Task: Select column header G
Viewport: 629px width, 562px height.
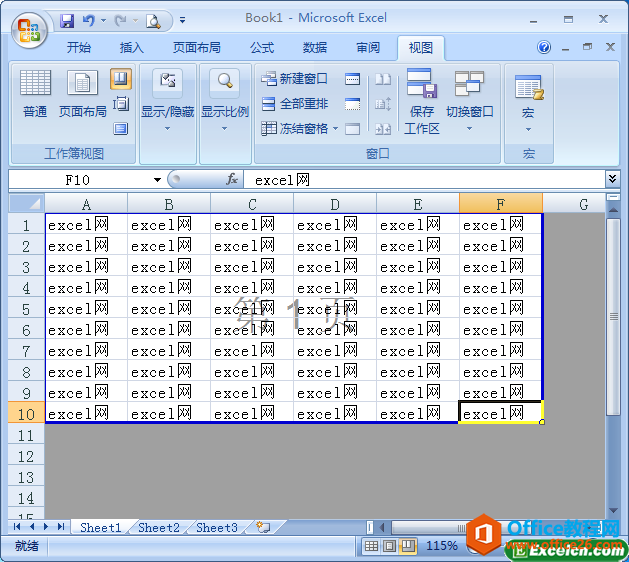Action: pos(583,204)
